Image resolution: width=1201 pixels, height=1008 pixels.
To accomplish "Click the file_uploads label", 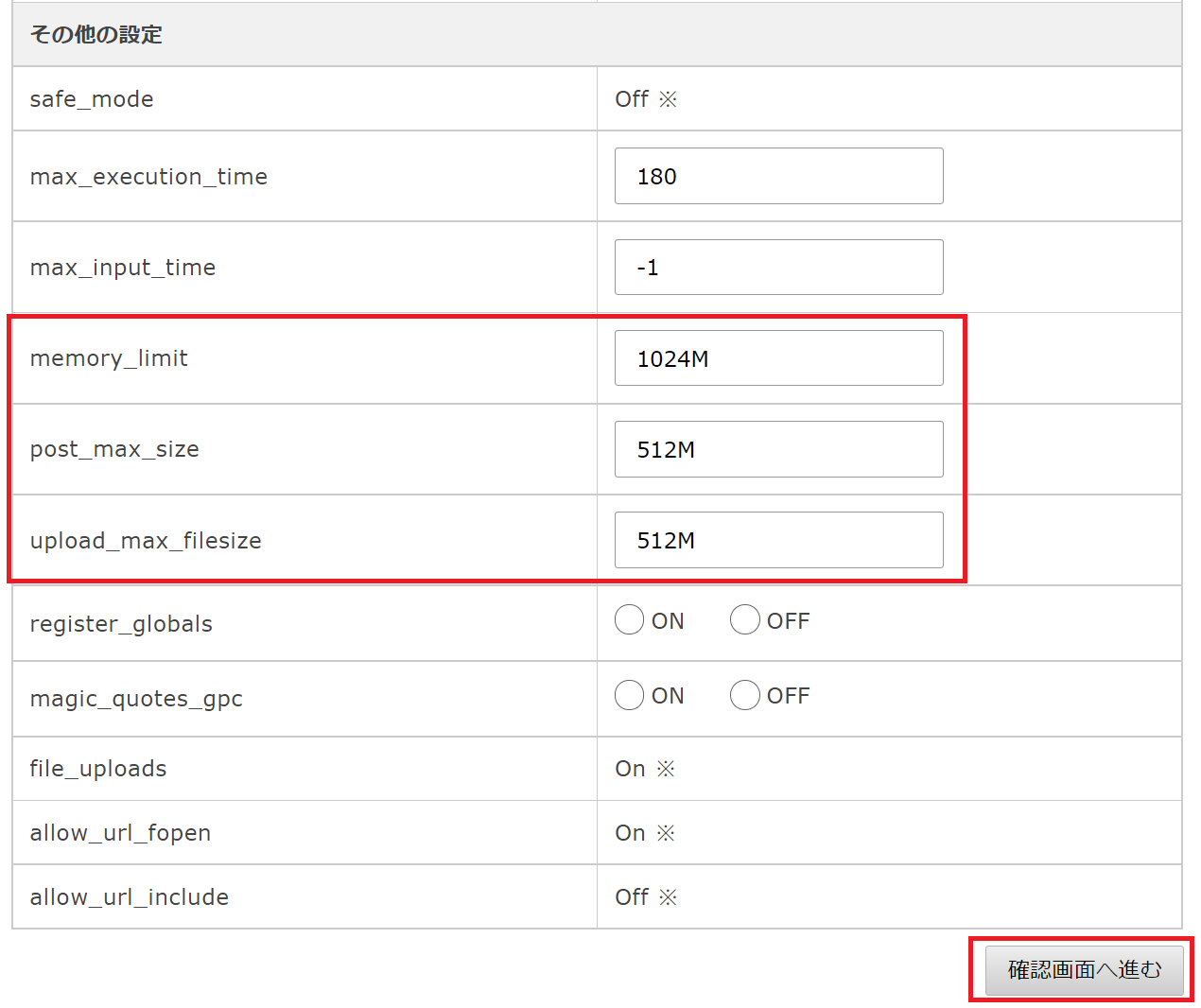I will 98,769.
